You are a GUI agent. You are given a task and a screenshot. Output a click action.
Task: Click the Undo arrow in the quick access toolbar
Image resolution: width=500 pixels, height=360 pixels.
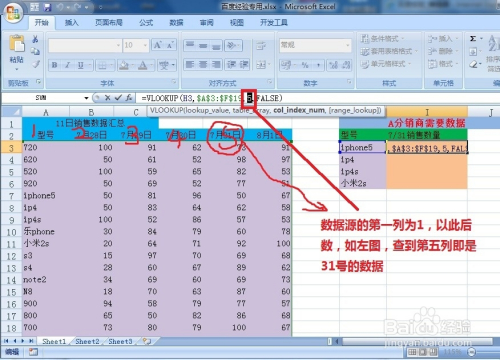[61, 7]
